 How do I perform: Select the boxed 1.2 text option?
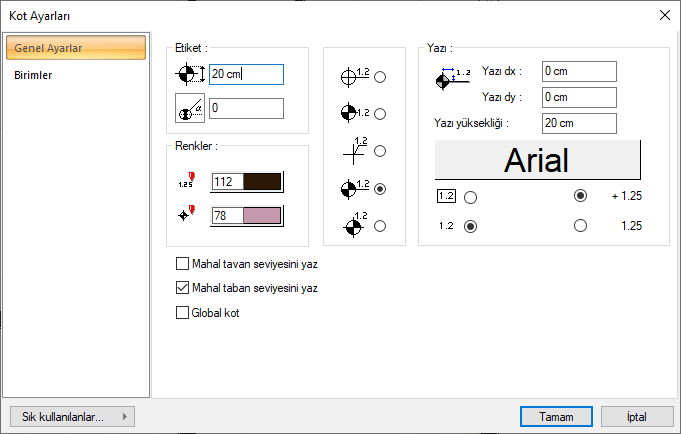coord(470,197)
